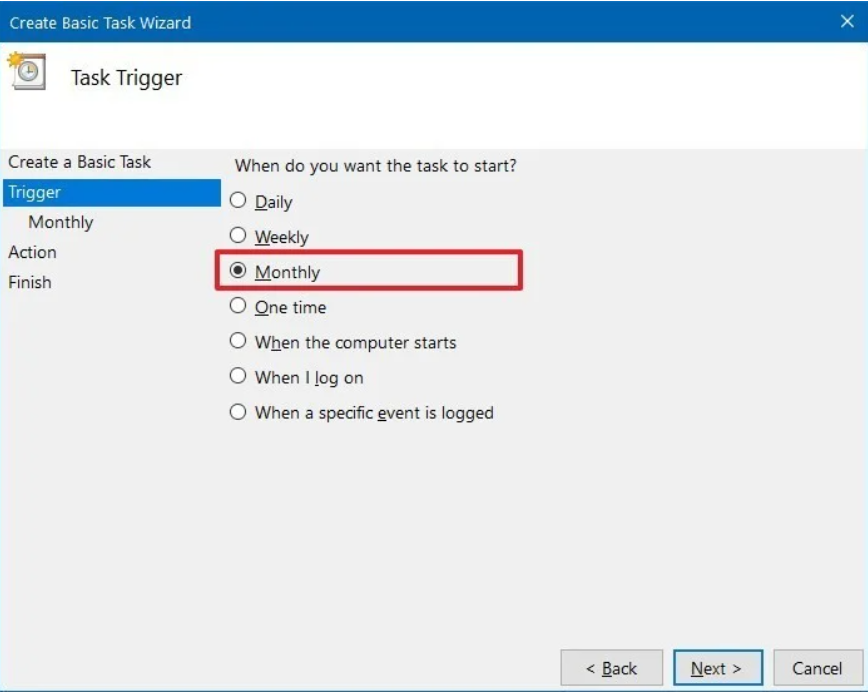
Task: Click the Task Trigger heading text
Action: pyautogui.click(x=126, y=78)
